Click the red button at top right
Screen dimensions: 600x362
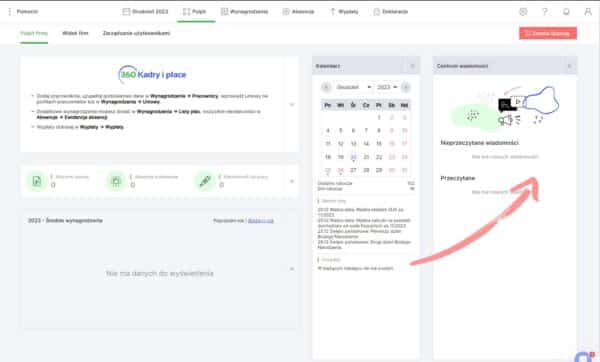click(x=548, y=33)
